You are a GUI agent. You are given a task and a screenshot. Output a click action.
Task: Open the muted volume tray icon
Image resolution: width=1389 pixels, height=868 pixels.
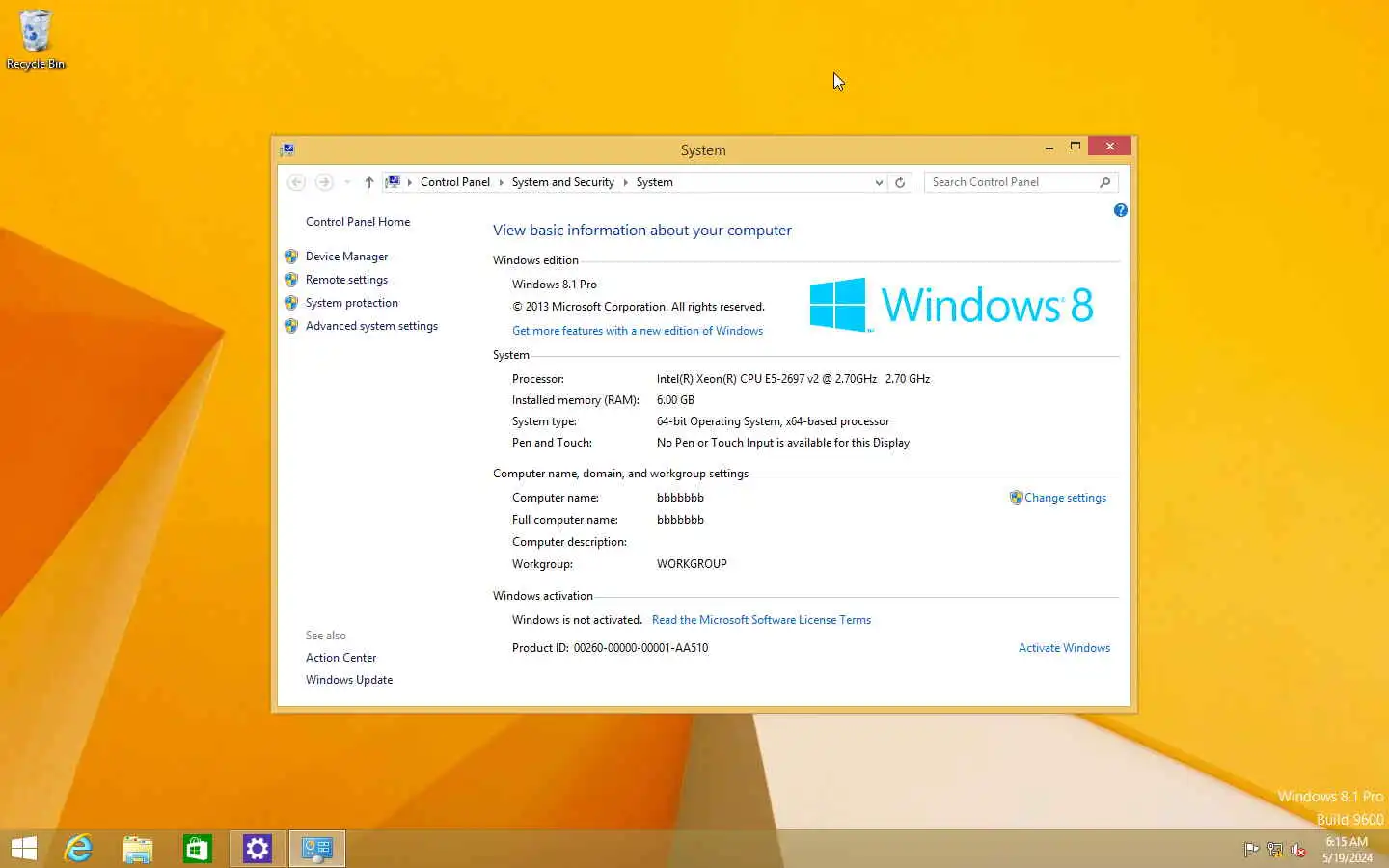(x=1298, y=850)
